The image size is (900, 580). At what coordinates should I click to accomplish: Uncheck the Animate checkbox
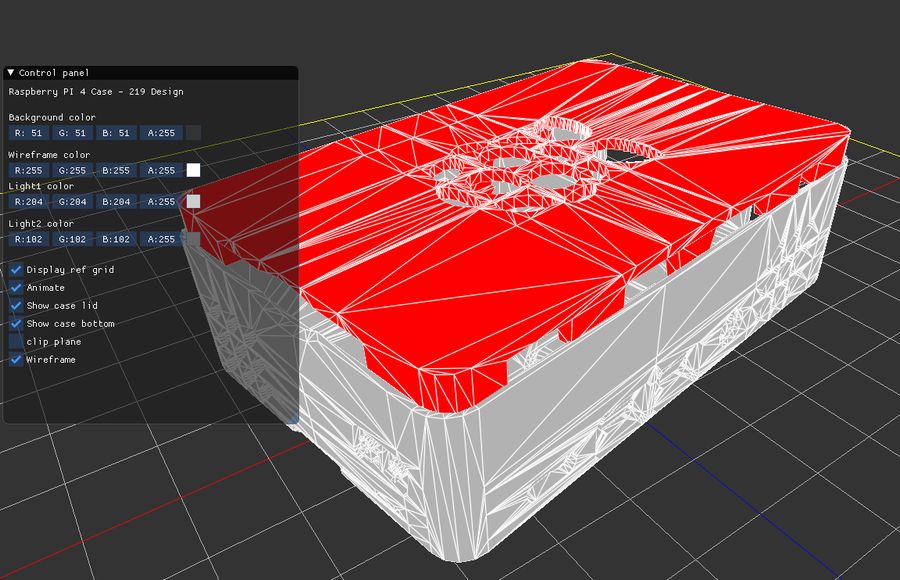(x=16, y=287)
